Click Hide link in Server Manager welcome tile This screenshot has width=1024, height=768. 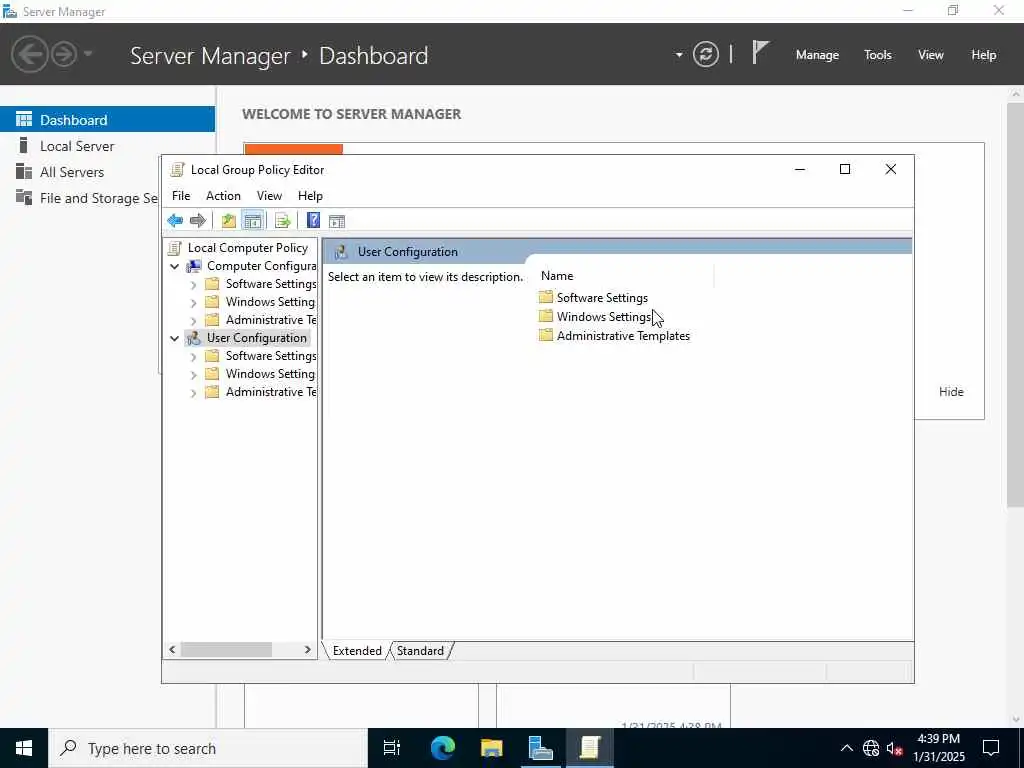(x=951, y=392)
